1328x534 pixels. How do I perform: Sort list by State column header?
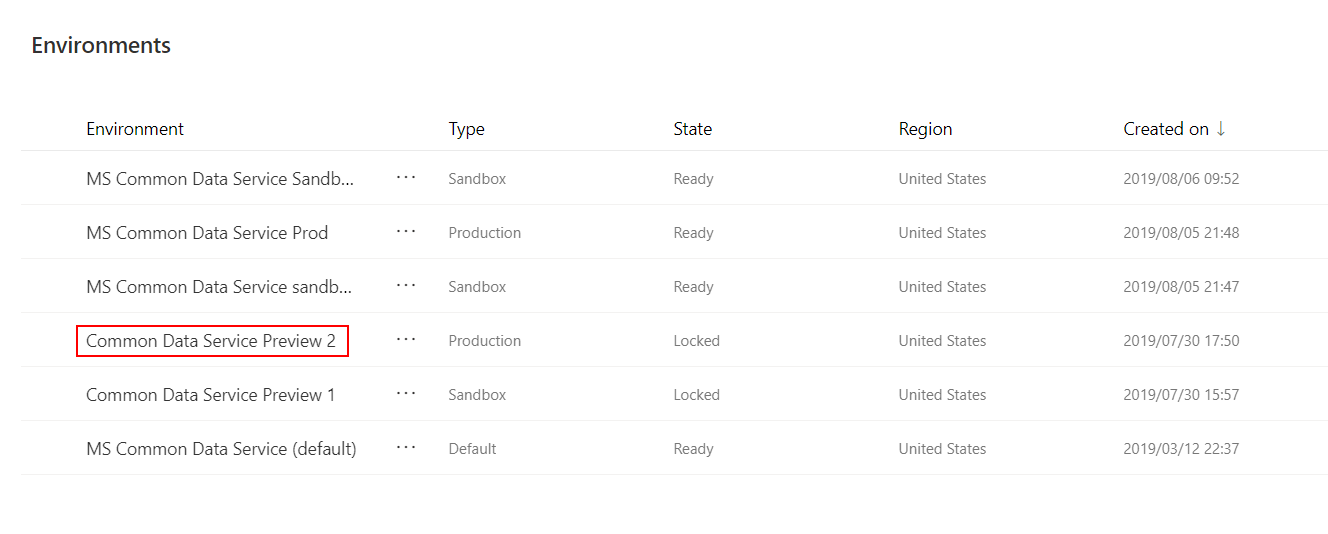692,129
